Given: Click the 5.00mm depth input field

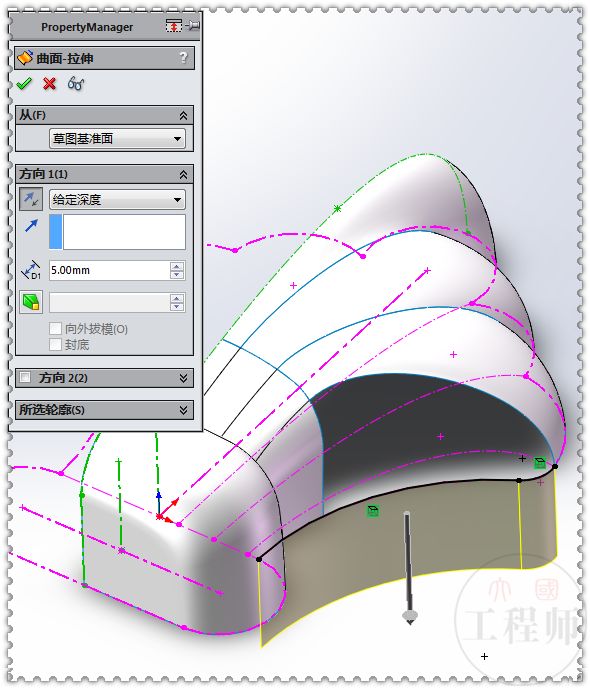Looking at the screenshot, I should click(x=109, y=270).
